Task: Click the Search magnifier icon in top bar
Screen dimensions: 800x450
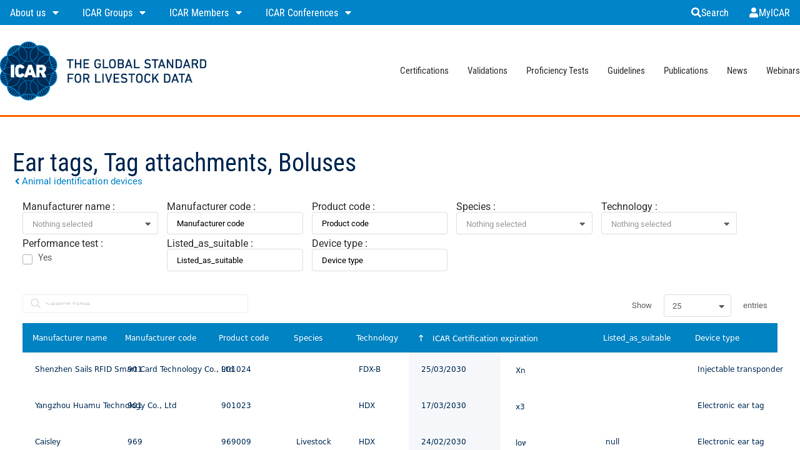Action: (695, 13)
